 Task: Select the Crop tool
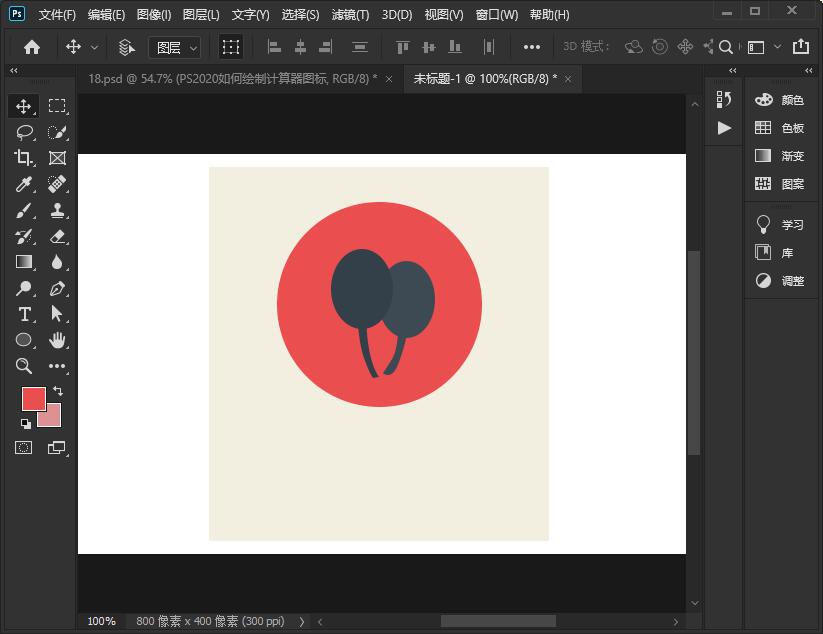24,158
